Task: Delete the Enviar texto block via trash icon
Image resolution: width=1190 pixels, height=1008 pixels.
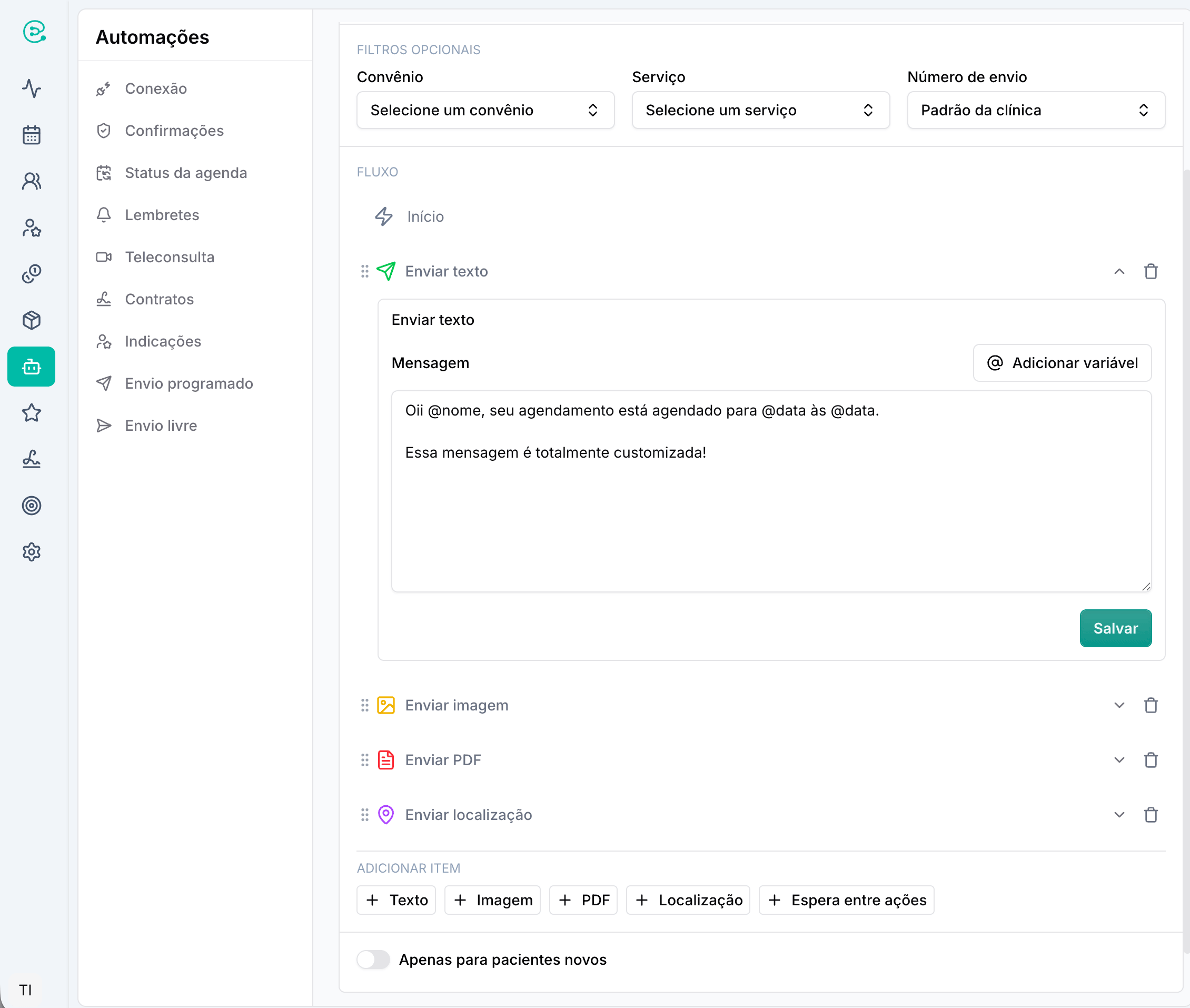Action: [x=1151, y=271]
